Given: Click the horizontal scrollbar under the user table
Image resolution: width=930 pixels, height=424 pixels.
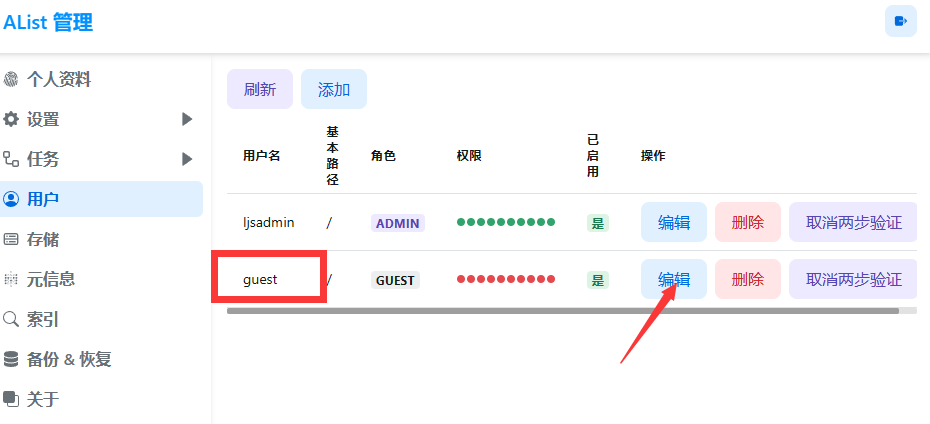Looking at the screenshot, I should (x=563, y=311).
